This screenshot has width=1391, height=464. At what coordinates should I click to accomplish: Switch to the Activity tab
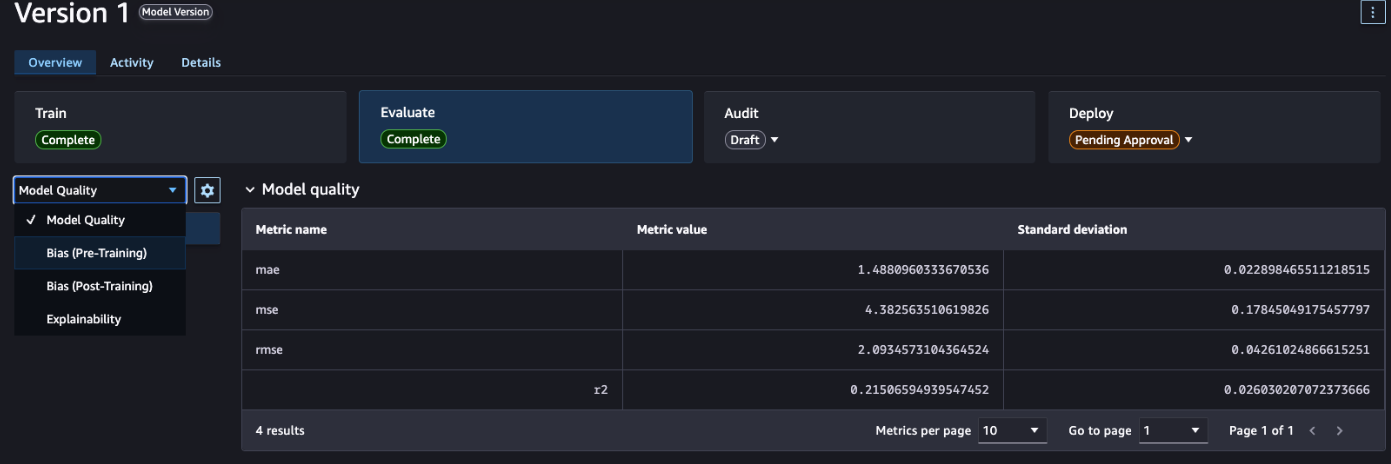tap(132, 62)
